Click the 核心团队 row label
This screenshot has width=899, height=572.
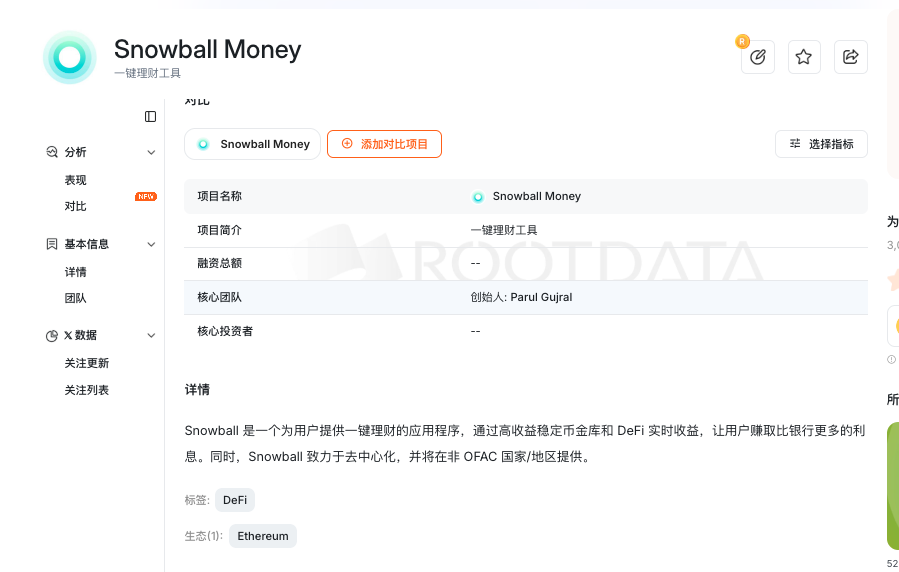coord(220,297)
